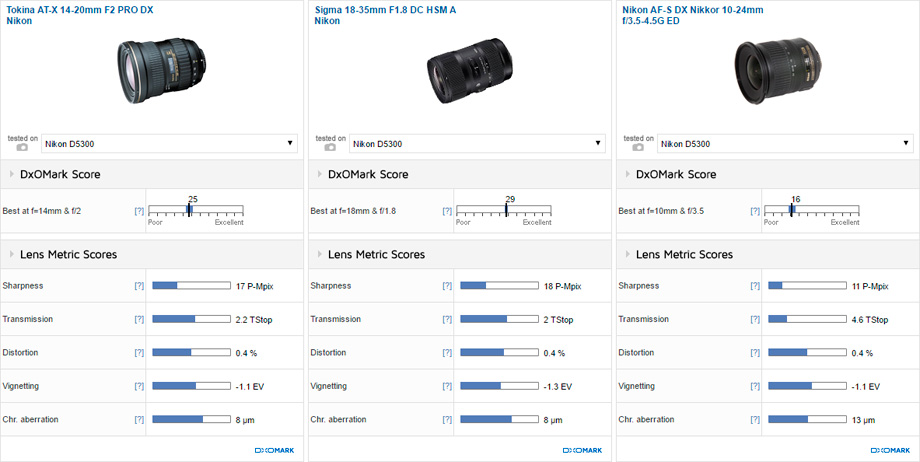Open the Nikon 10-24mm tested-on camera dropdown
This screenshot has height=462, width=920.
click(x=786, y=144)
